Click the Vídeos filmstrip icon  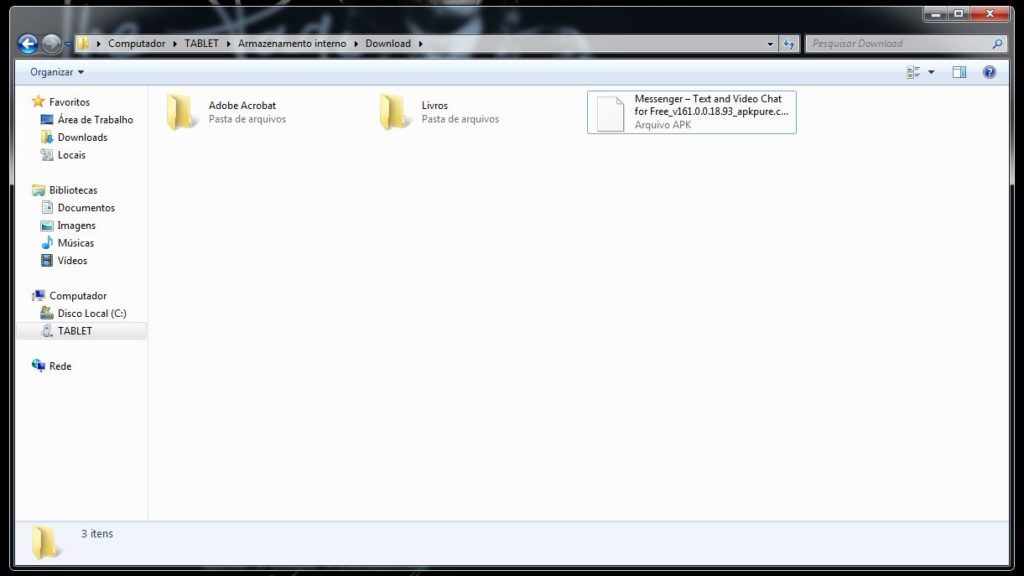tap(47, 260)
